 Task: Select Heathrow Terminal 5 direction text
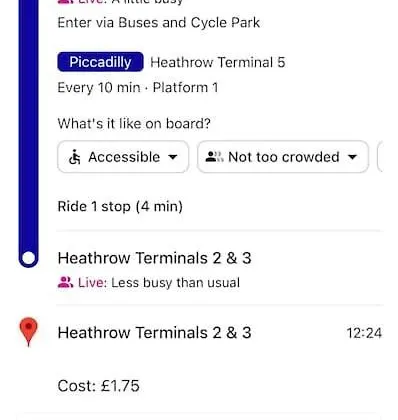218,62
